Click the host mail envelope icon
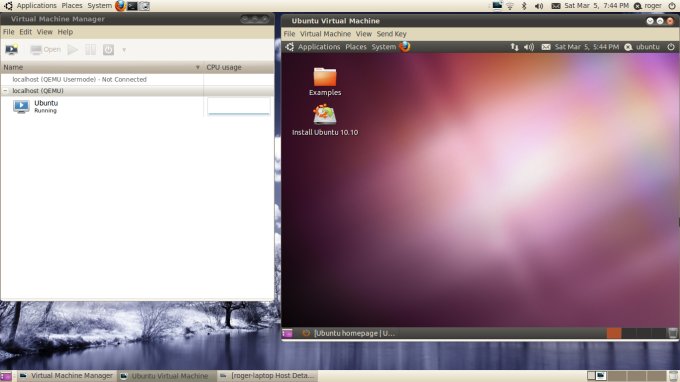The height and width of the screenshot is (382, 680). click(556, 6)
